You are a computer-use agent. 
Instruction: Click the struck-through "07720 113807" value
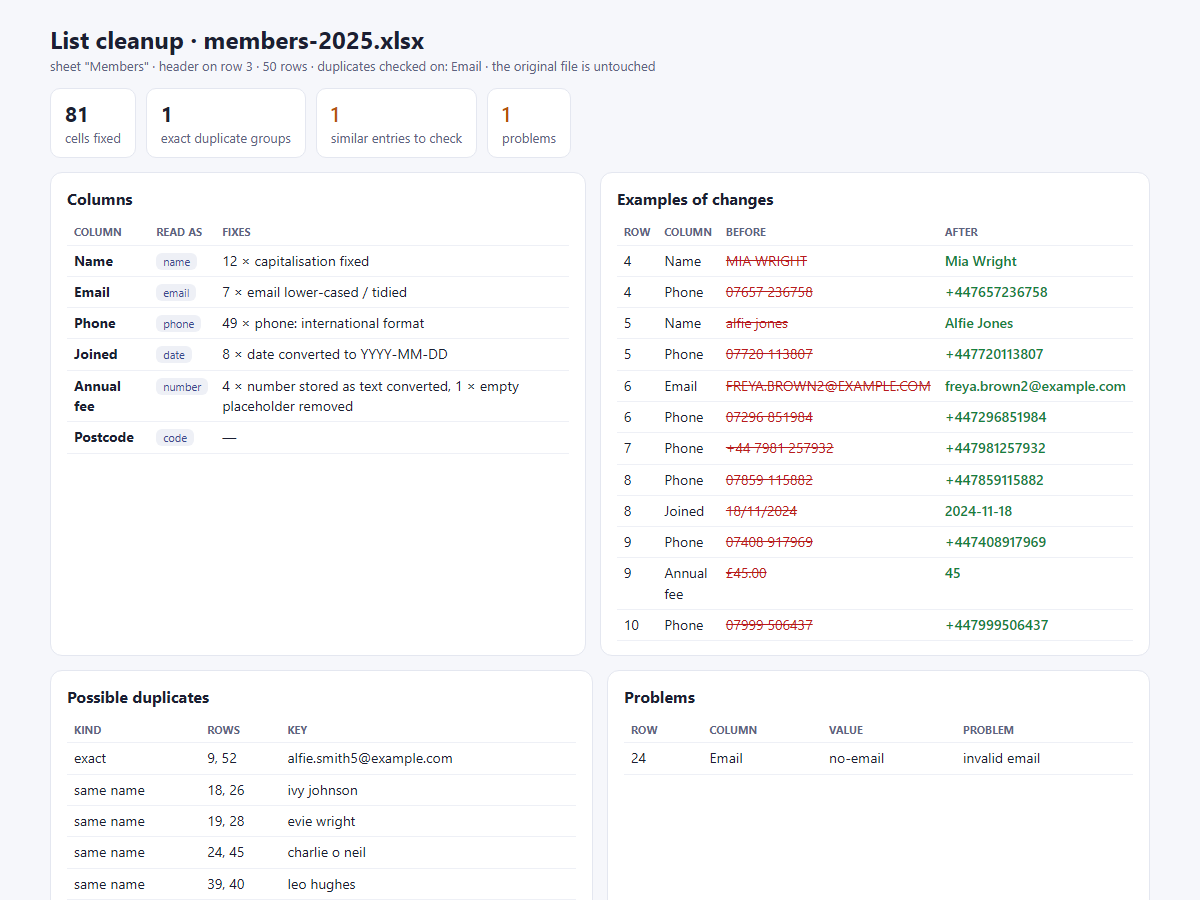point(769,354)
